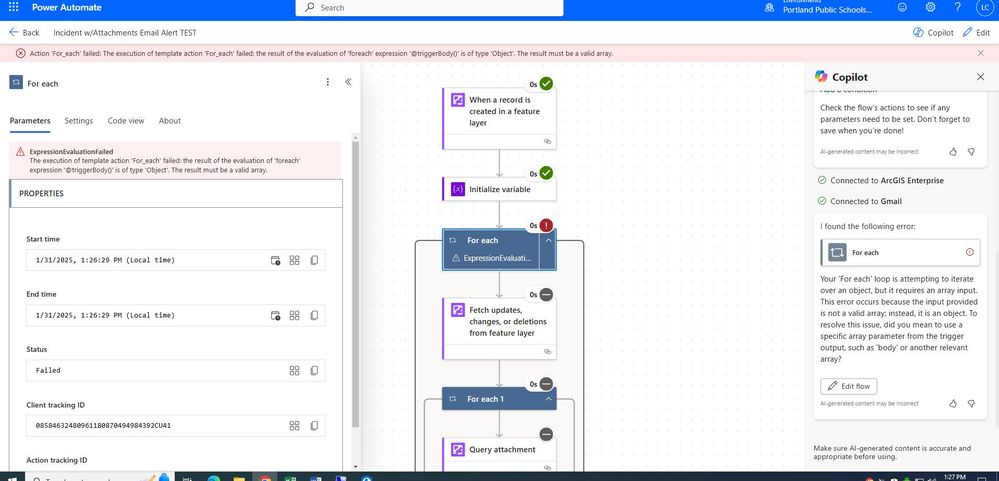Click the red error badge on For each
The width and height of the screenshot is (999, 481).
tap(546, 225)
